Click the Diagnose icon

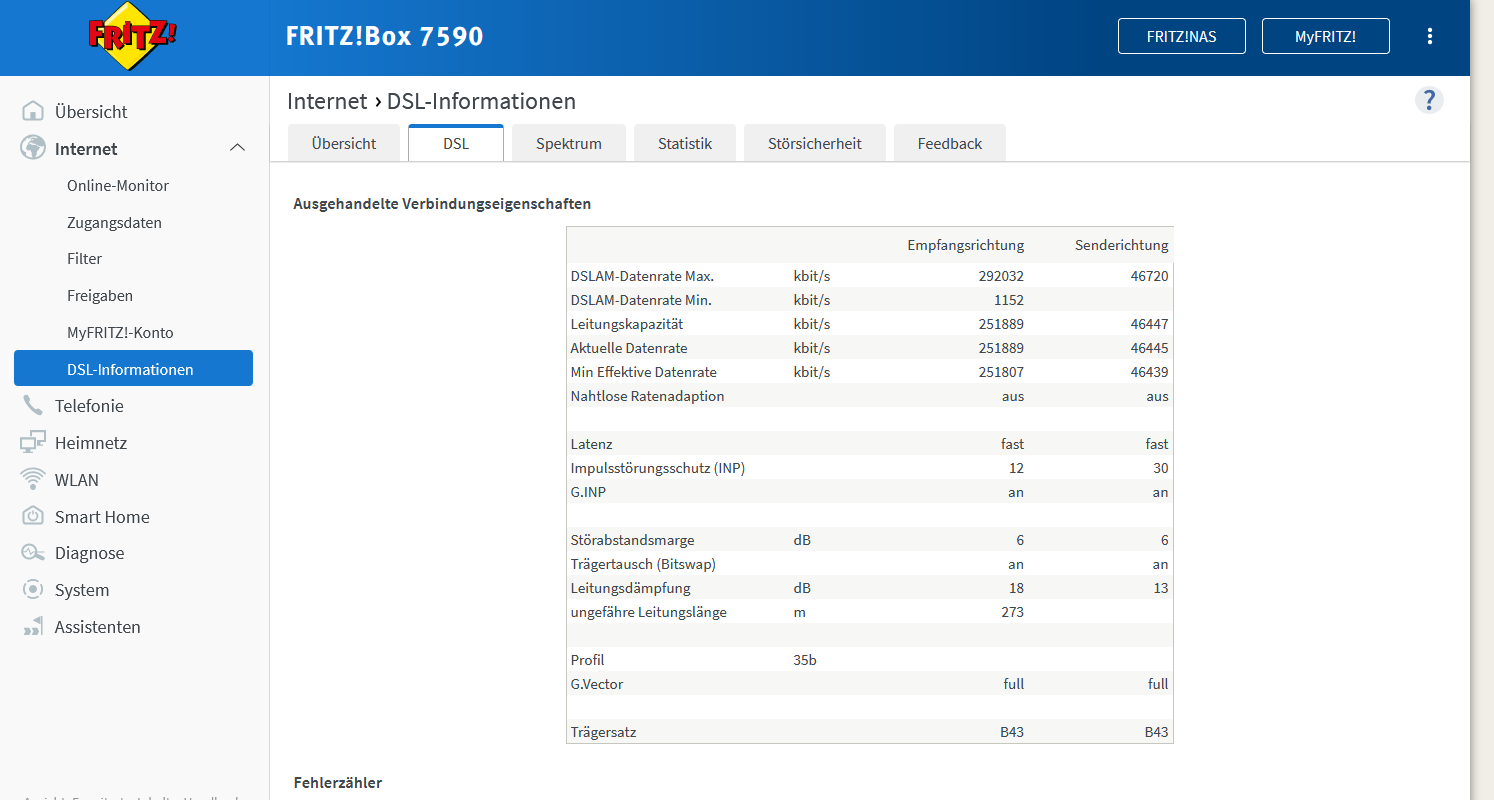coord(33,553)
